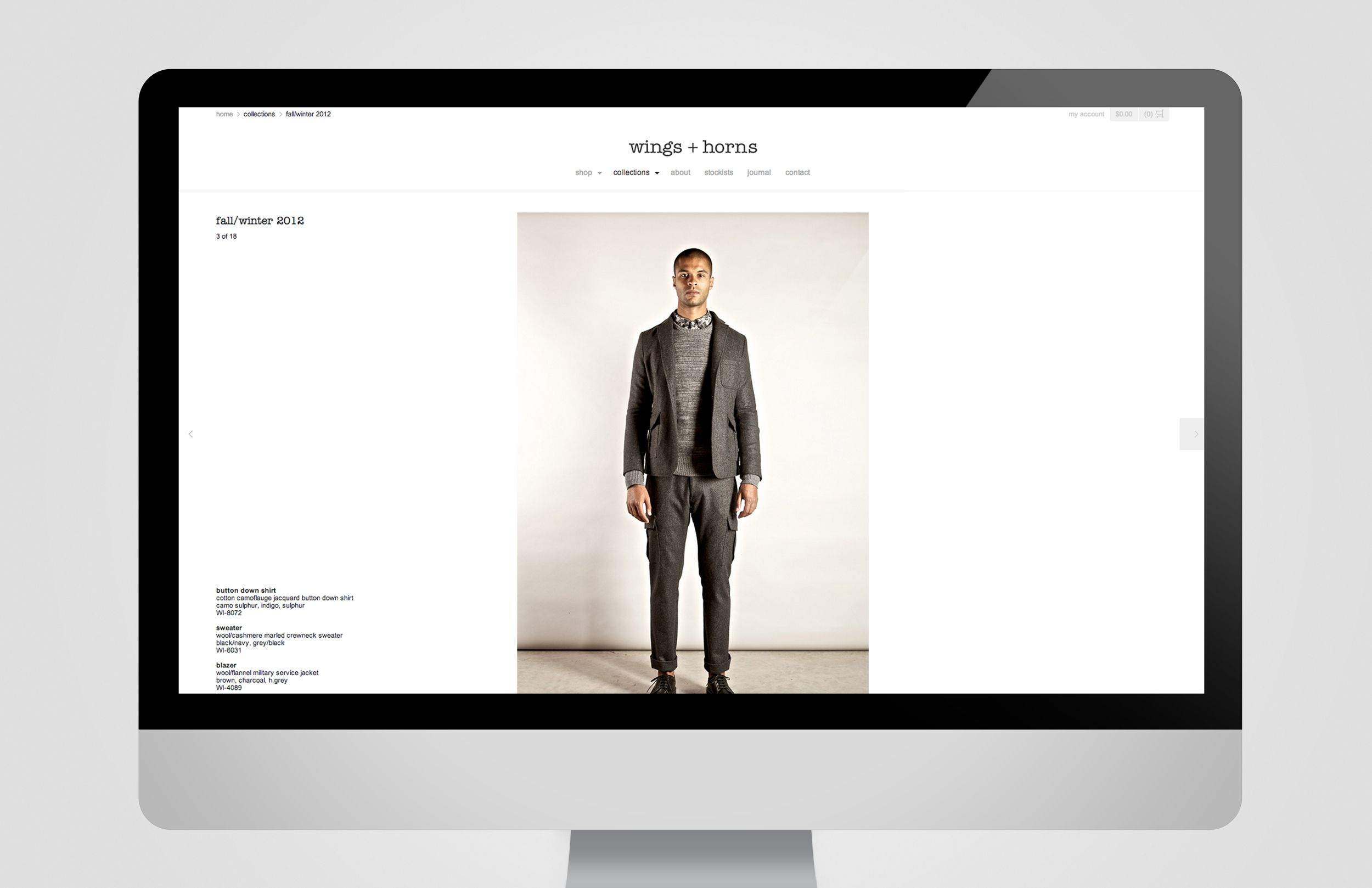Click the account icon top right

[1086, 114]
